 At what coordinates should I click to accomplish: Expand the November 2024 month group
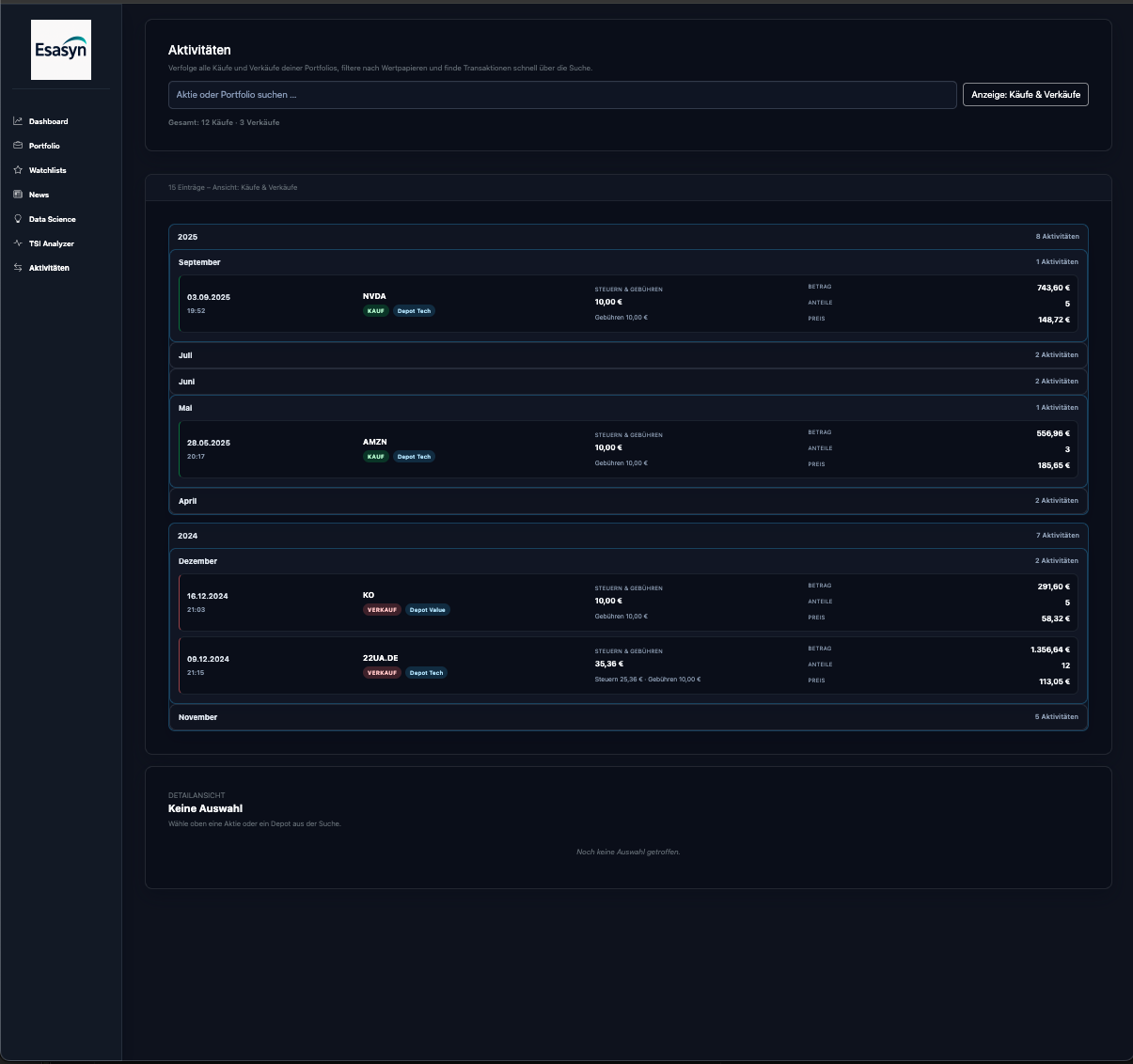tap(628, 717)
